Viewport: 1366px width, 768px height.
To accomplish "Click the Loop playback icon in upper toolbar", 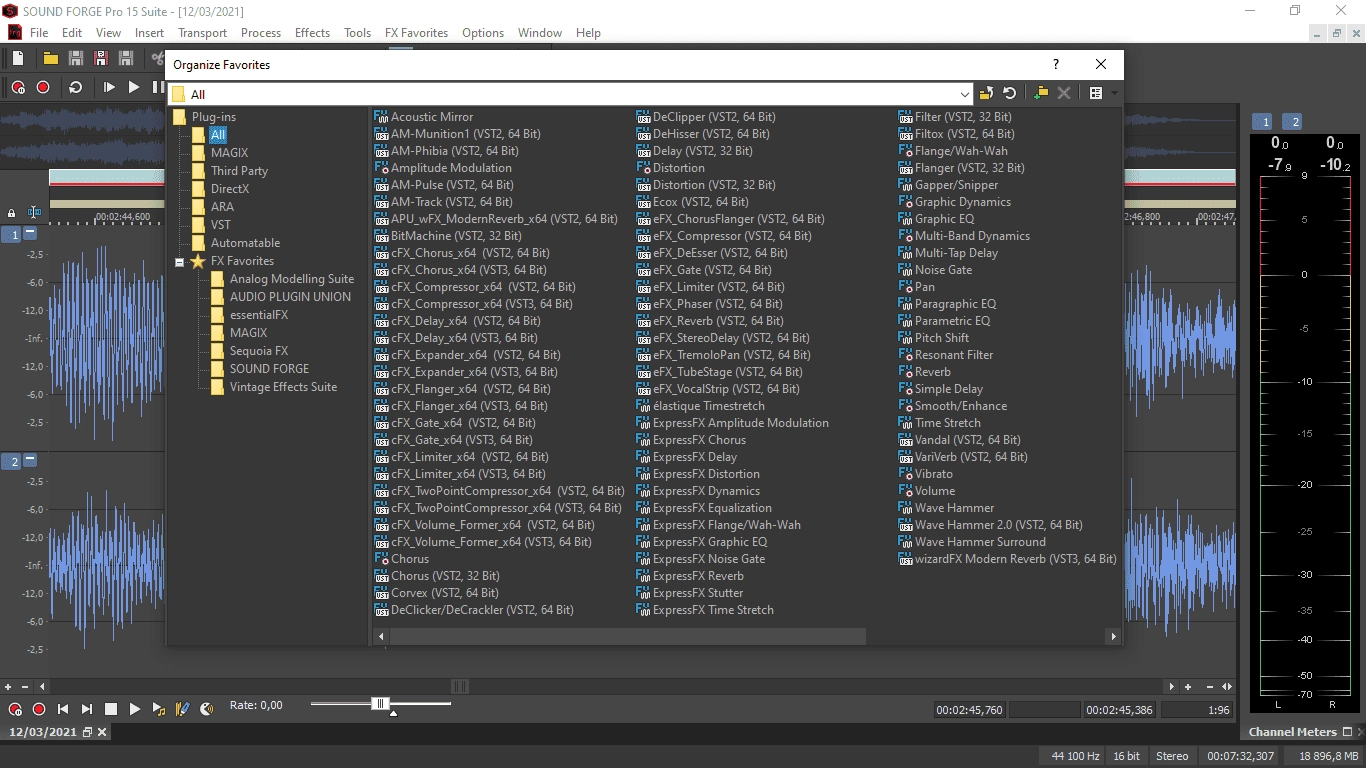I will click(75, 87).
